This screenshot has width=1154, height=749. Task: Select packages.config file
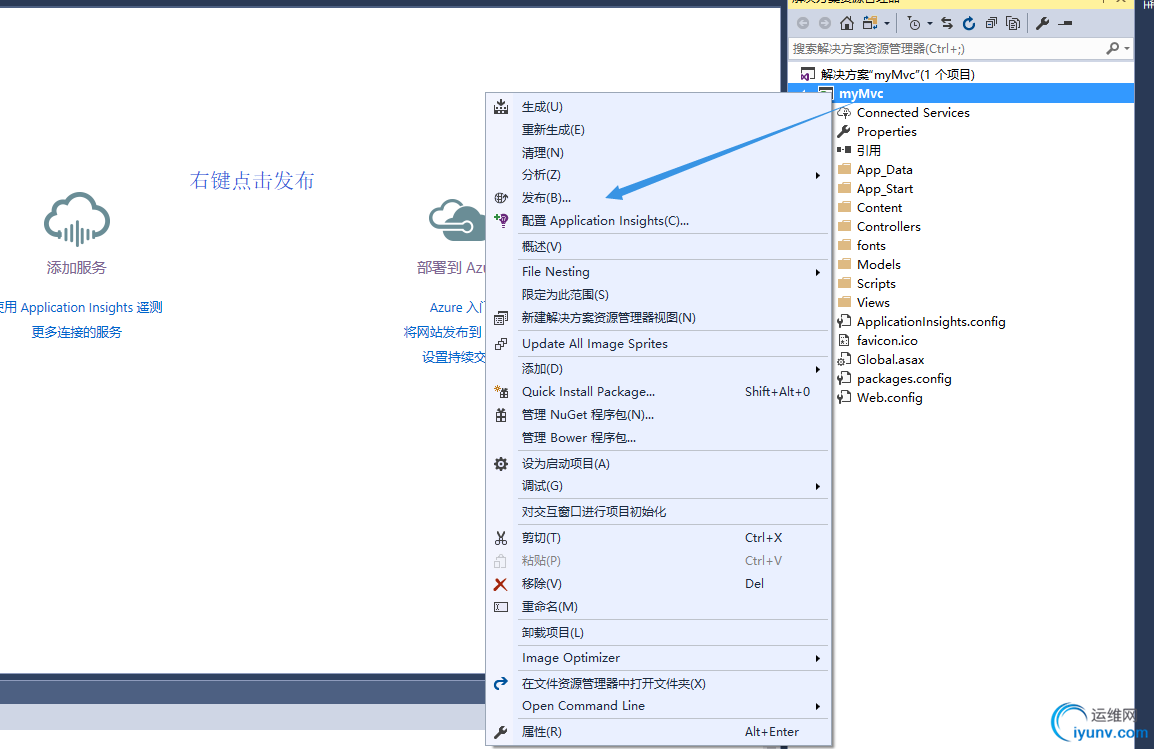904,379
